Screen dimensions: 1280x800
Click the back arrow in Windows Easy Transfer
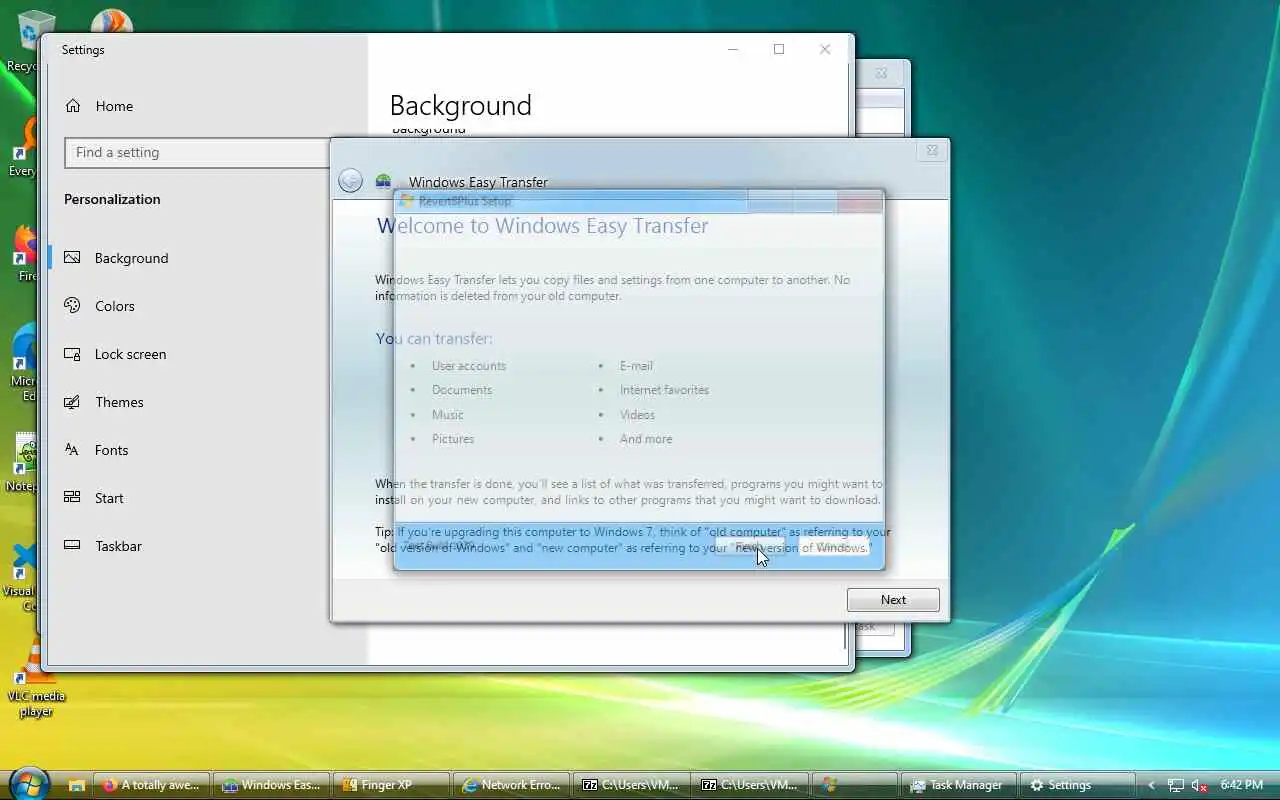tap(350, 180)
